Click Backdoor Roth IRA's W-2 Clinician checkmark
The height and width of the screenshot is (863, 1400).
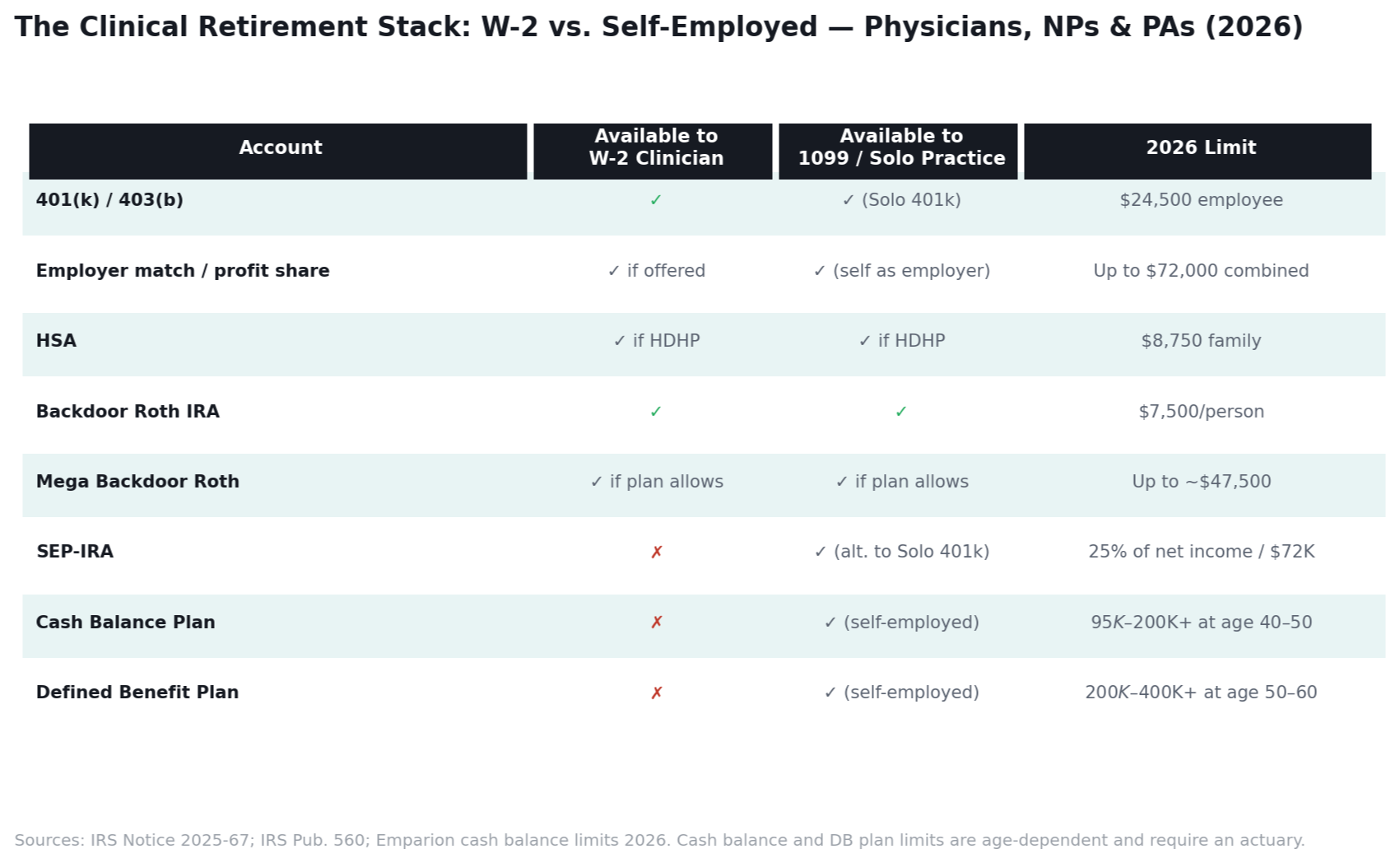pos(656,412)
